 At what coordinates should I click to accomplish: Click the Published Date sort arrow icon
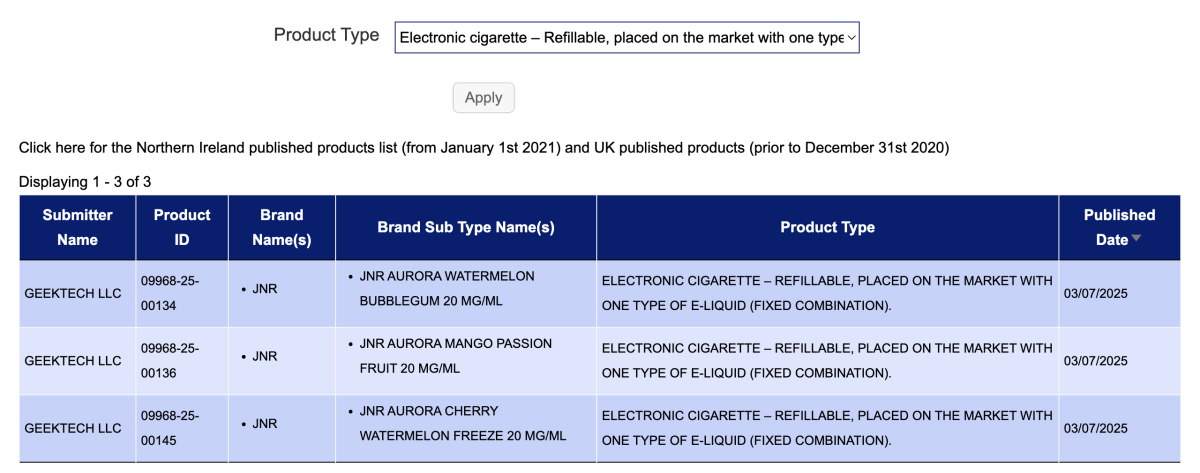[x=1136, y=239]
